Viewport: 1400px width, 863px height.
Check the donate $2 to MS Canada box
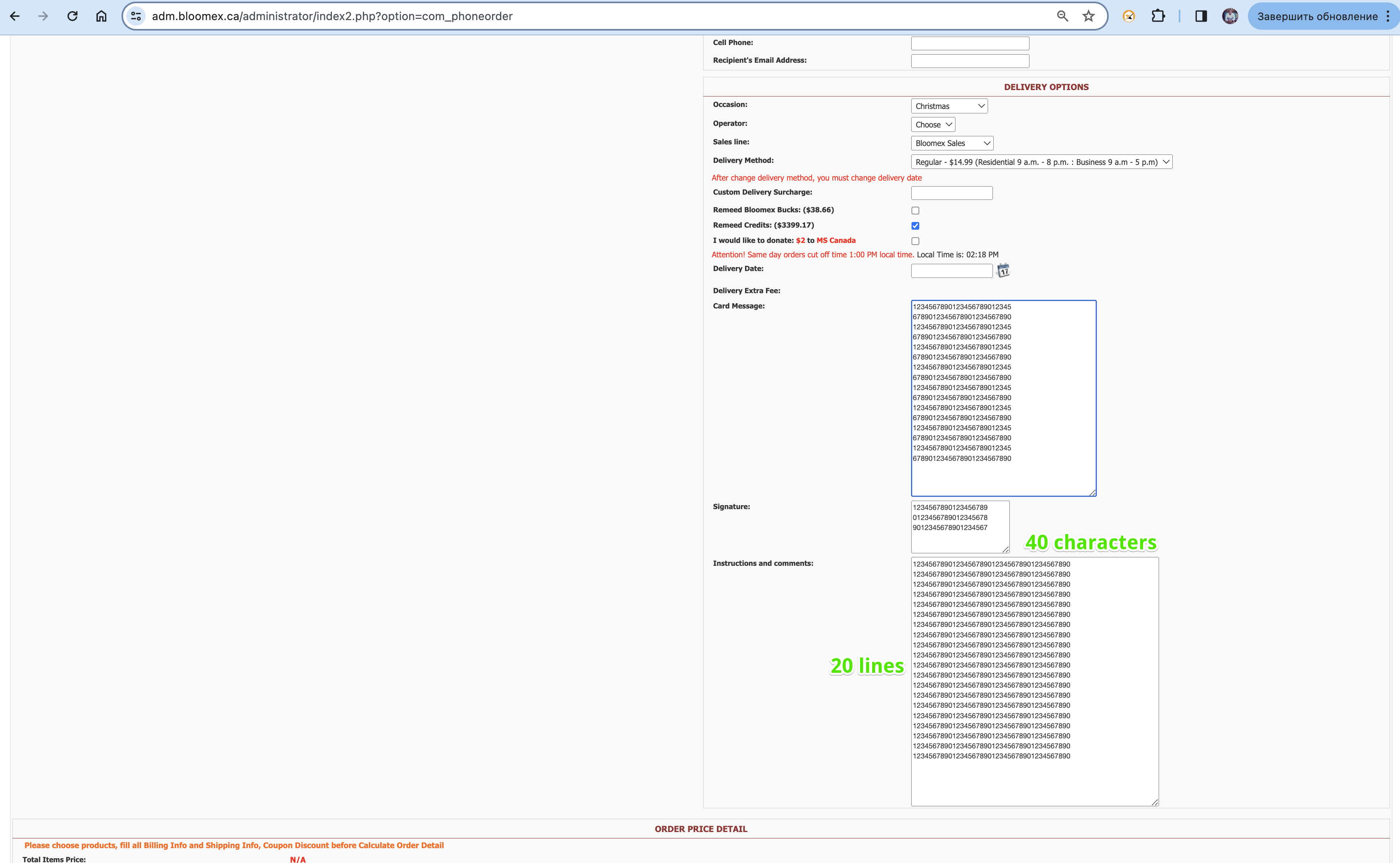pos(915,241)
